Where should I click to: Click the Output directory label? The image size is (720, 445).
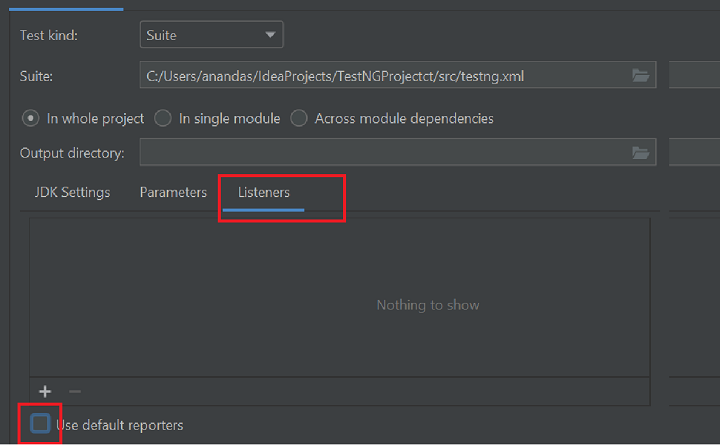pos(72,152)
